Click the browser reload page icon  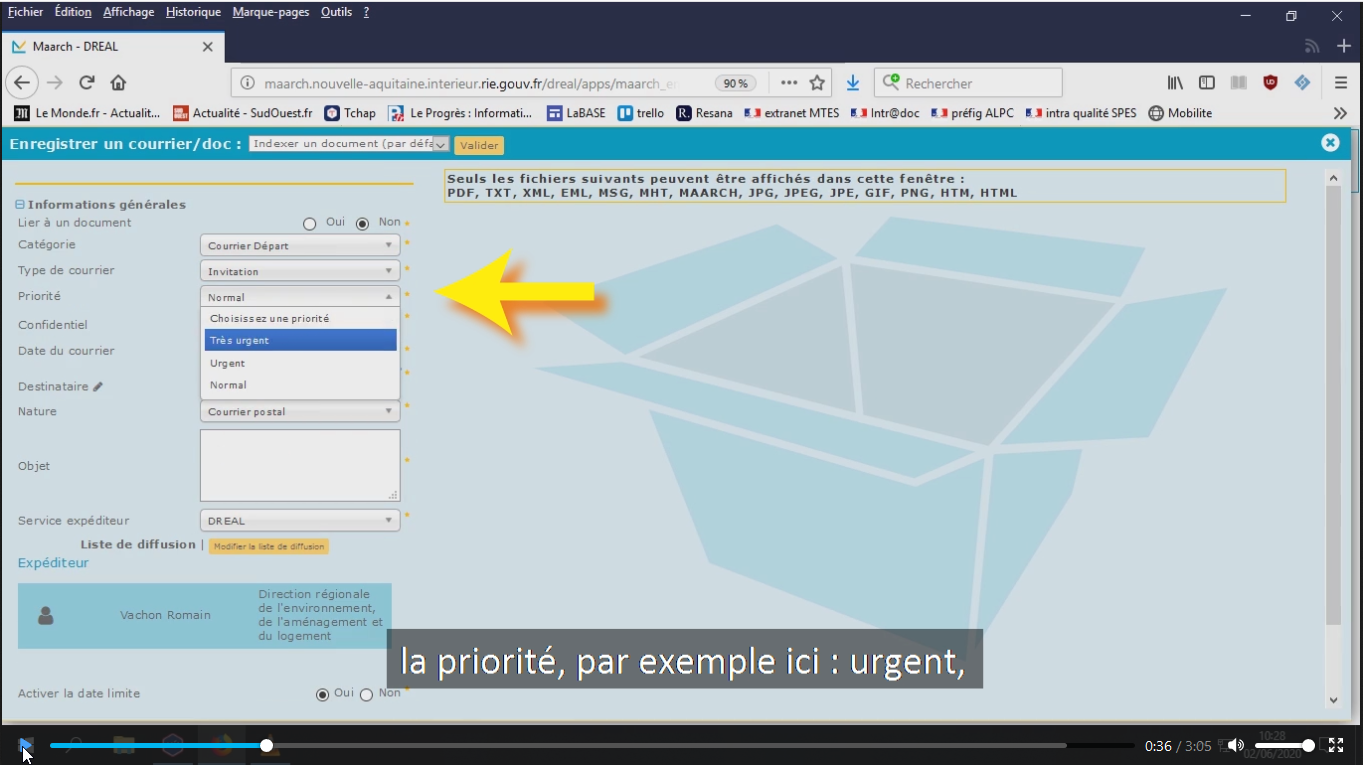tap(87, 83)
